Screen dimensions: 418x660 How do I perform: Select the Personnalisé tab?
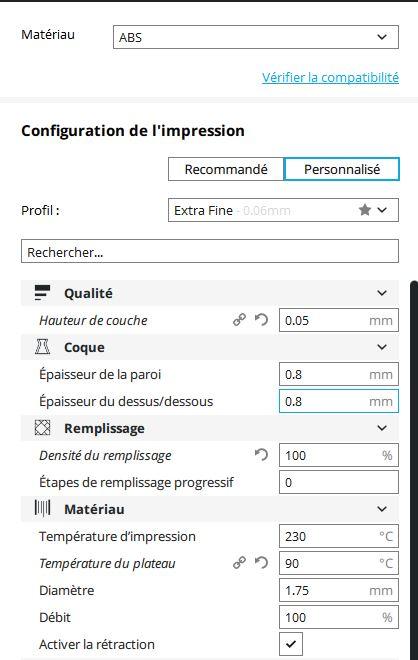tap(342, 169)
